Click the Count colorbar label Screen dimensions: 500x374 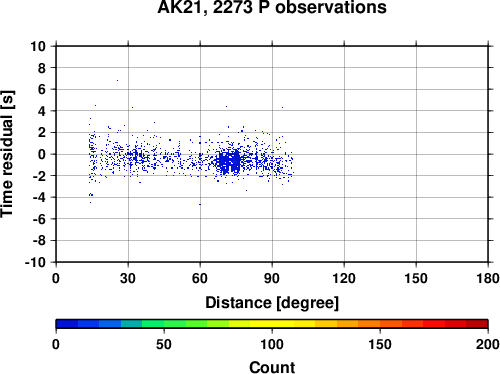[x=272, y=367]
